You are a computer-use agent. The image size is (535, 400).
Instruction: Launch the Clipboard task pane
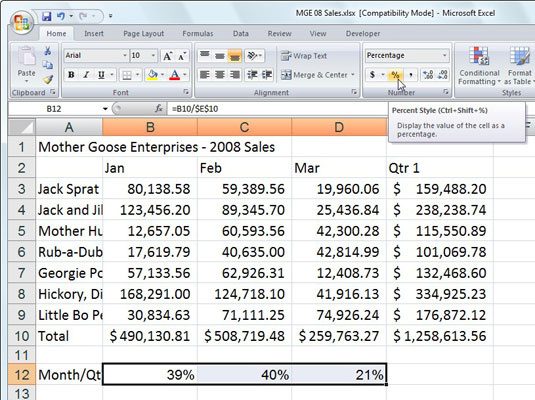53,92
